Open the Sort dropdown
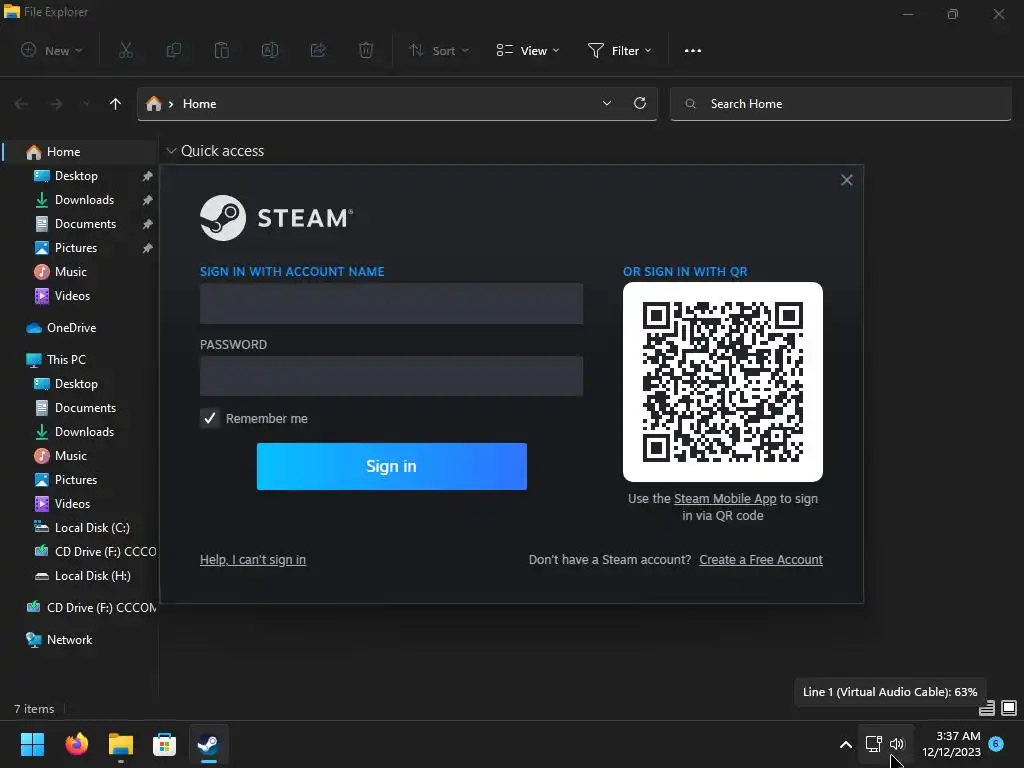This screenshot has height=768, width=1024. point(439,50)
